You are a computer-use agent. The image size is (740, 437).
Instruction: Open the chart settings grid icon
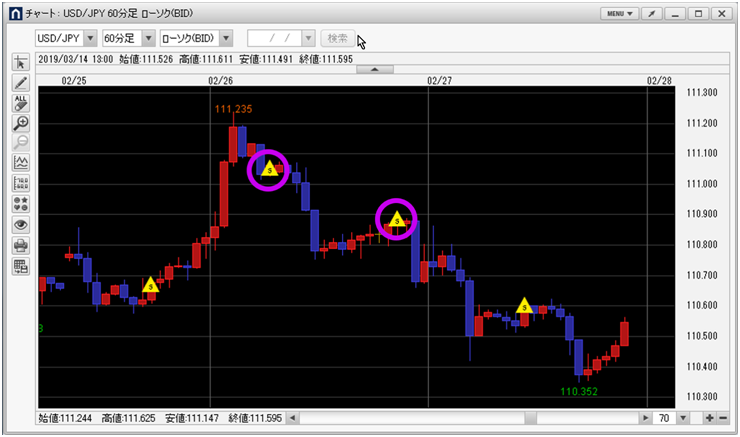pyautogui.click(x=21, y=183)
